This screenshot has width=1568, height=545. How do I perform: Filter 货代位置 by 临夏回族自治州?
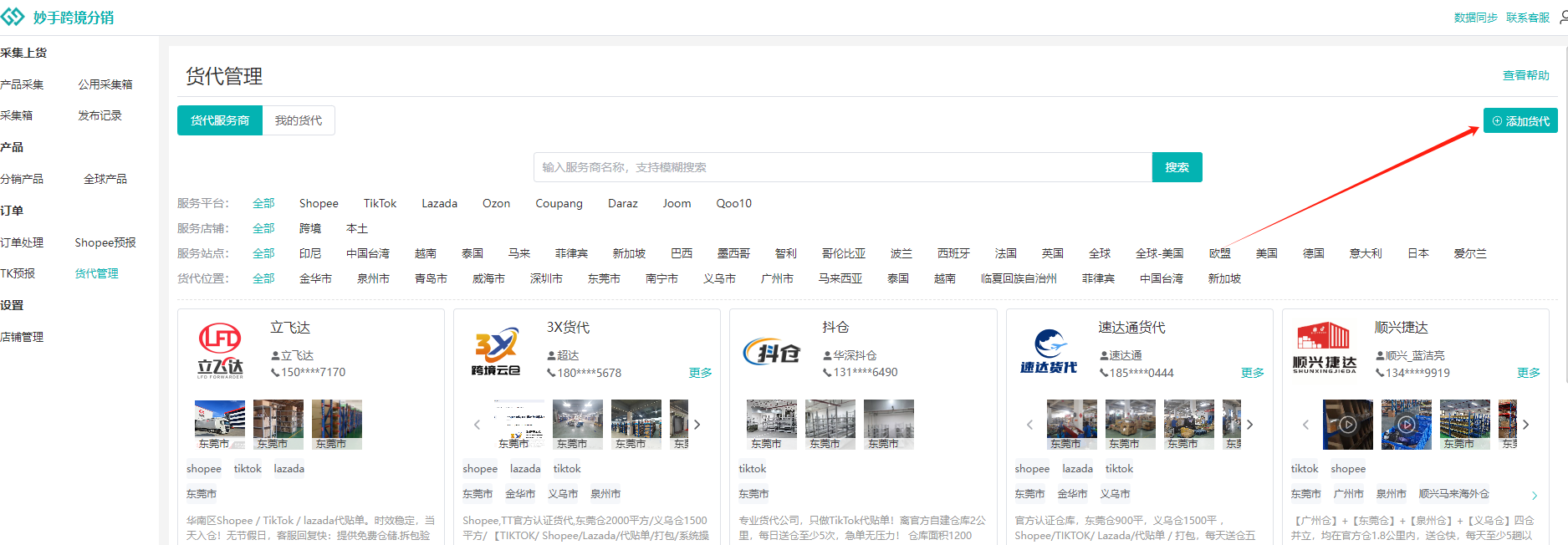click(x=1019, y=278)
